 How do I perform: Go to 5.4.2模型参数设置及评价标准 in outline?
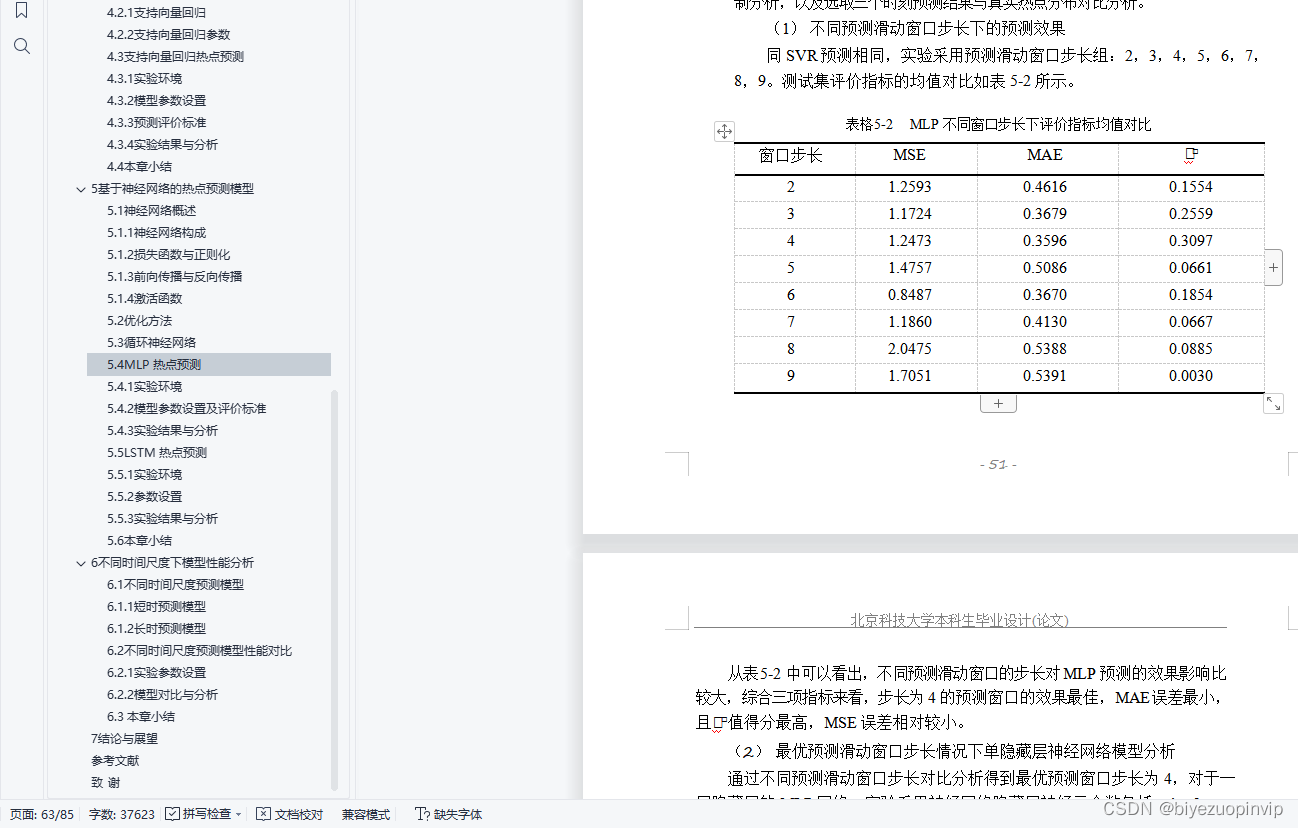[186, 408]
